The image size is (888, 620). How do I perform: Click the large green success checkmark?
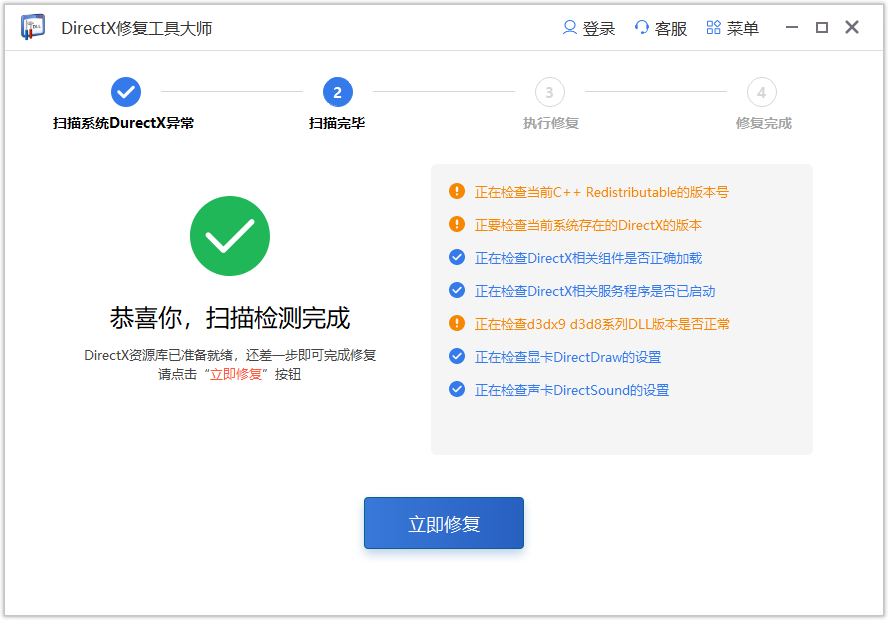230,236
